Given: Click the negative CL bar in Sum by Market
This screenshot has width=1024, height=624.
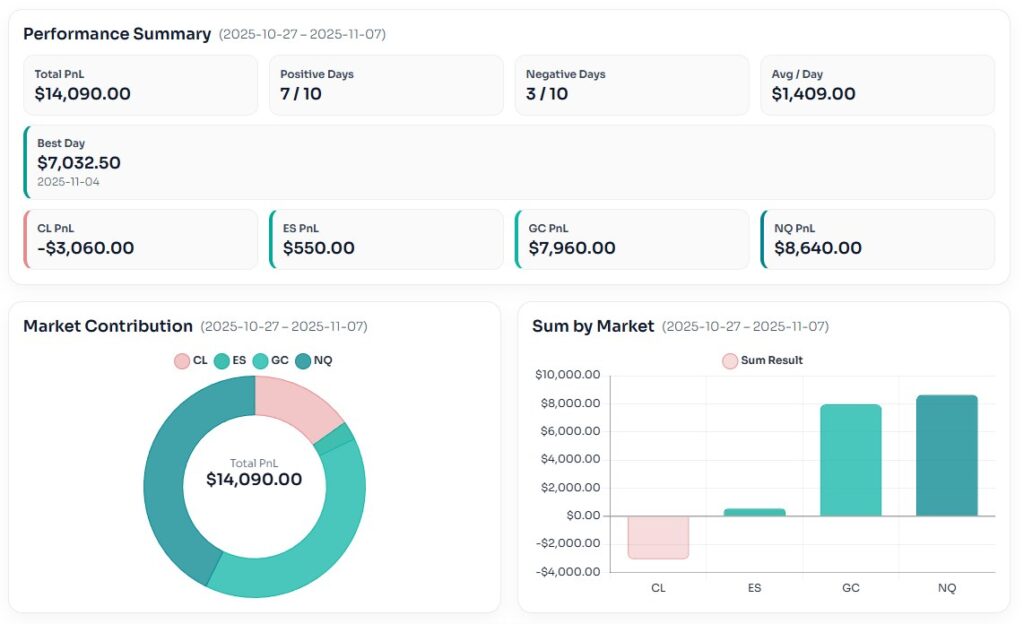Looking at the screenshot, I should [x=658, y=537].
